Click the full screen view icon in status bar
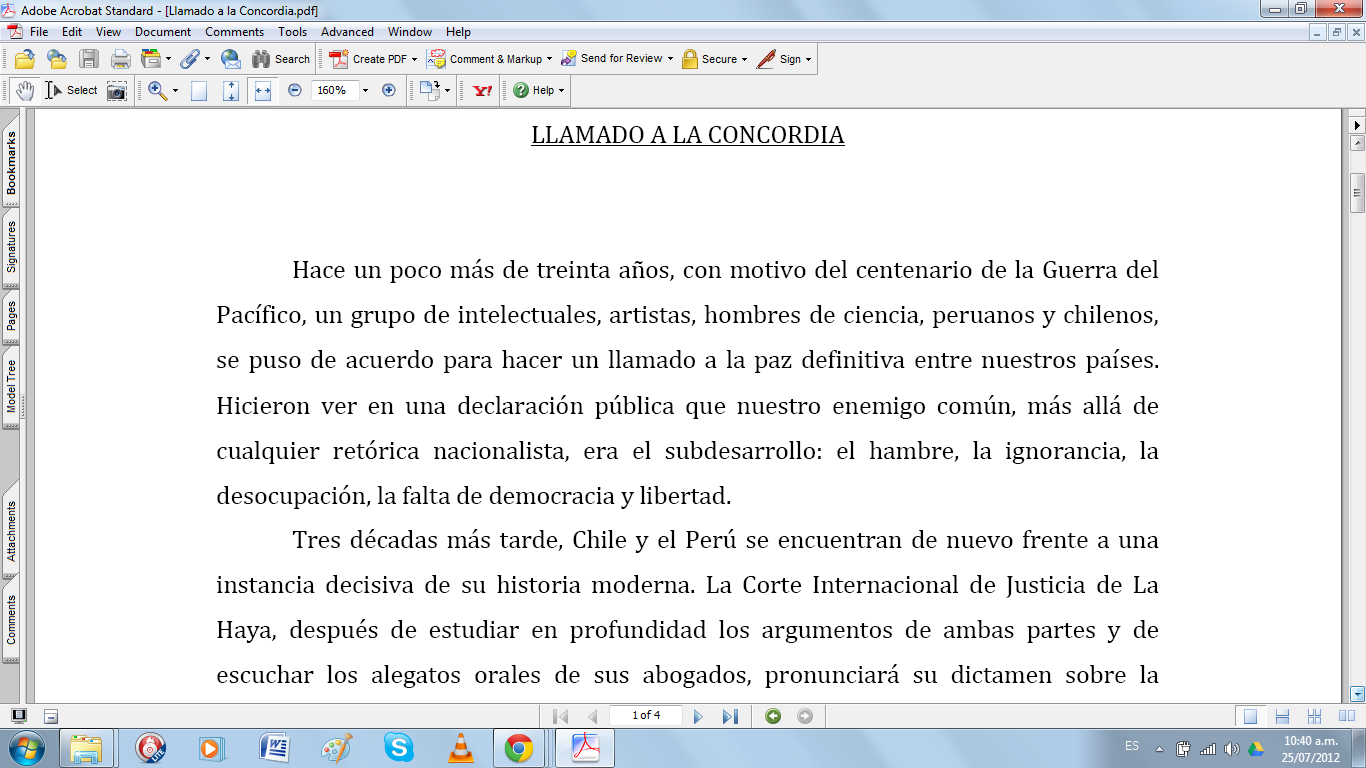 [x=18, y=716]
